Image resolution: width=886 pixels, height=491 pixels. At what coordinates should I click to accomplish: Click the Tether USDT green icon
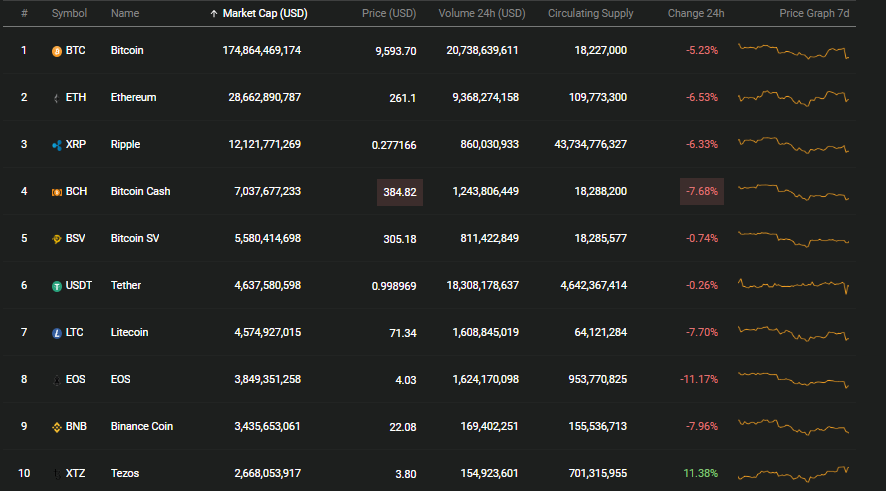click(x=57, y=286)
